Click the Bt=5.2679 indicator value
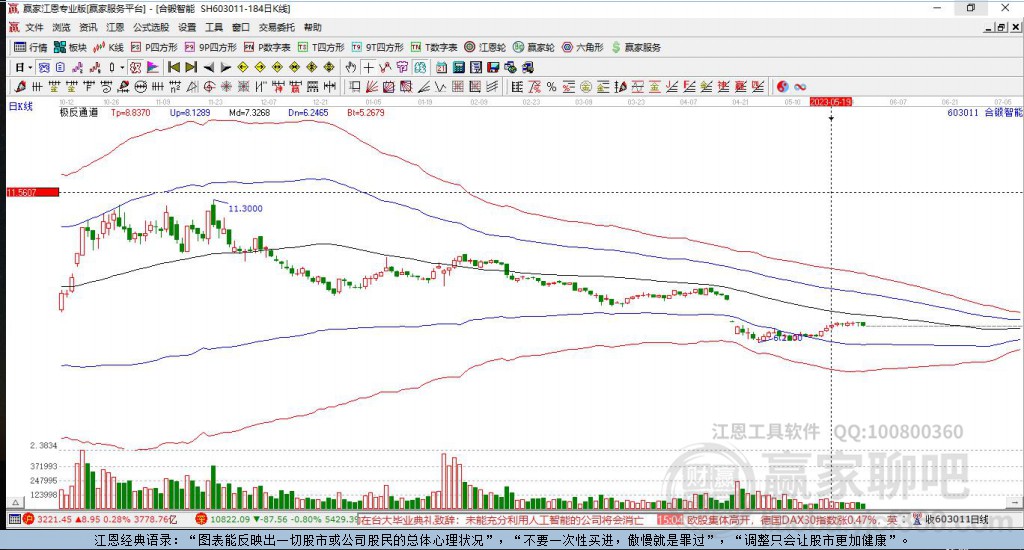1024x550 pixels. pos(366,112)
